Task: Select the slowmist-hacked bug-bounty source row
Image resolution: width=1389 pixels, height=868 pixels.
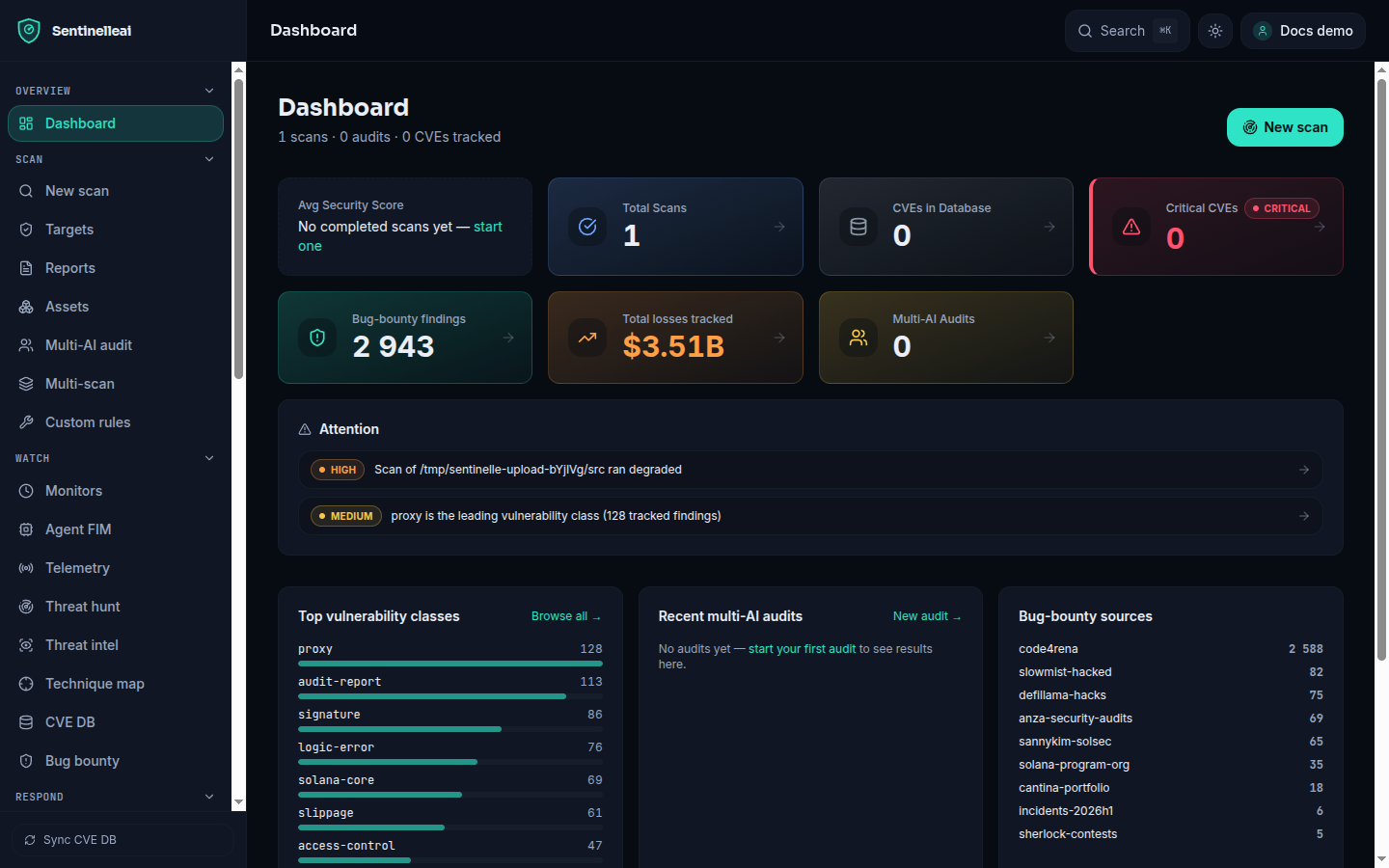Action: pyautogui.click(x=1171, y=672)
